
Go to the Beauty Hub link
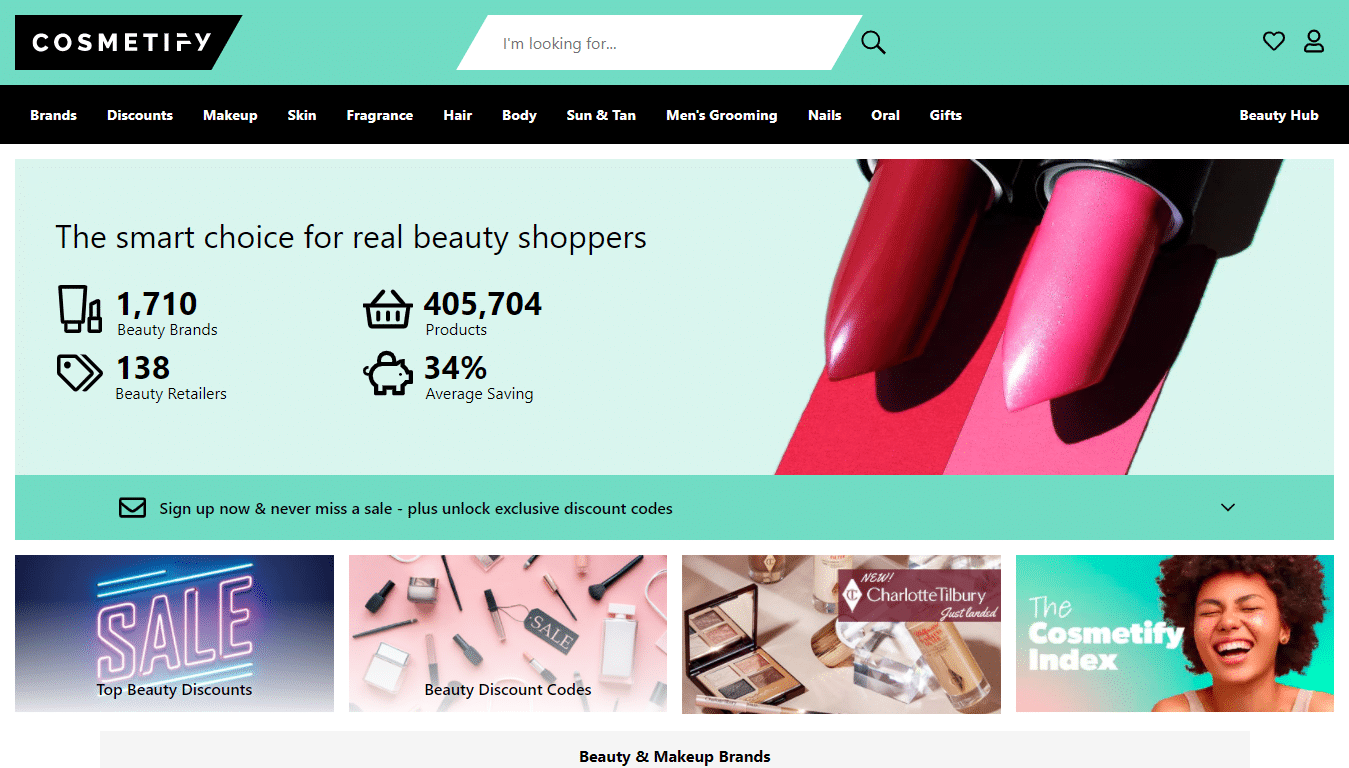point(1279,115)
